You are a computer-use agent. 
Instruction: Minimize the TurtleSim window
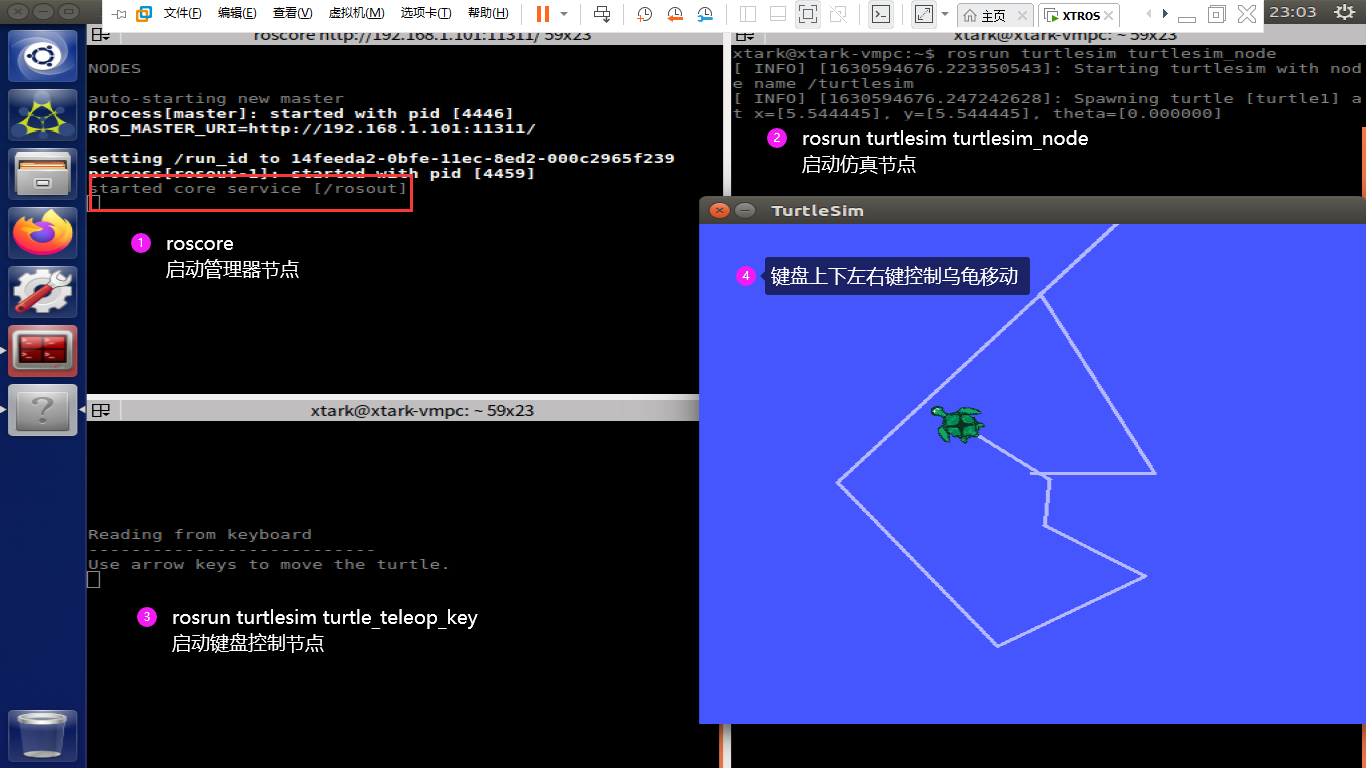coord(745,210)
